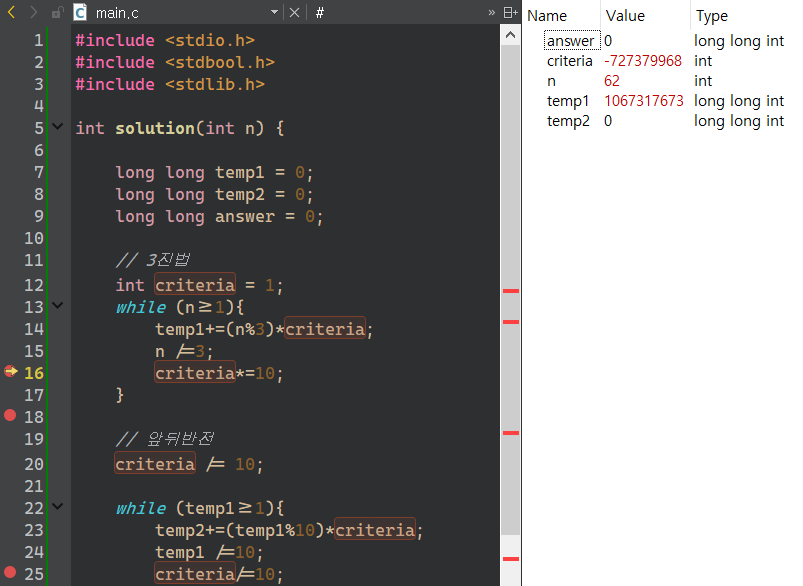
Task: Open the main.c document dropdown list
Action: click(x=275, y=12)
